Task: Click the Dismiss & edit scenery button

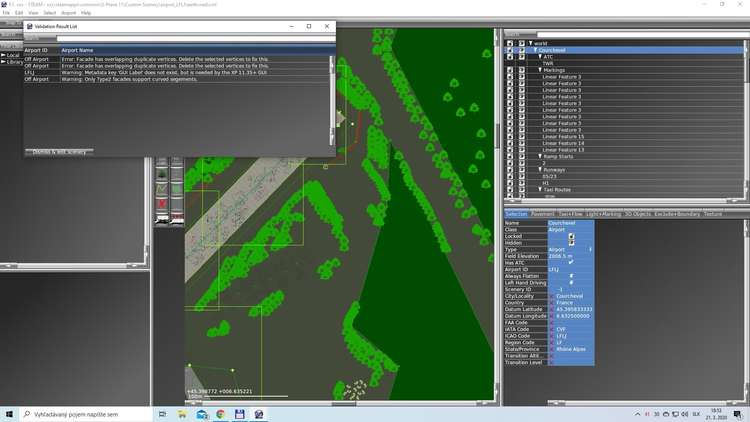Action: (59, 151)
